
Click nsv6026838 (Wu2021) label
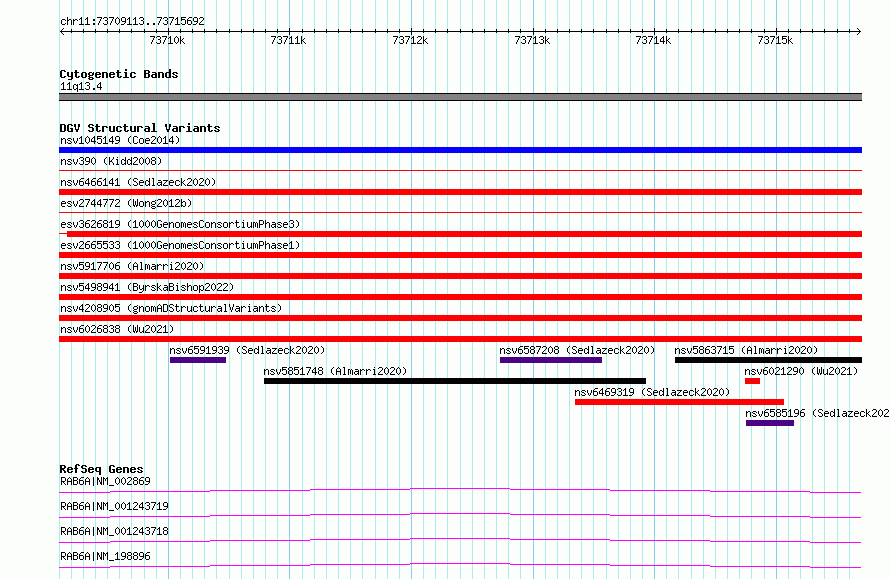pyautogui.click(x=117, y=329)
